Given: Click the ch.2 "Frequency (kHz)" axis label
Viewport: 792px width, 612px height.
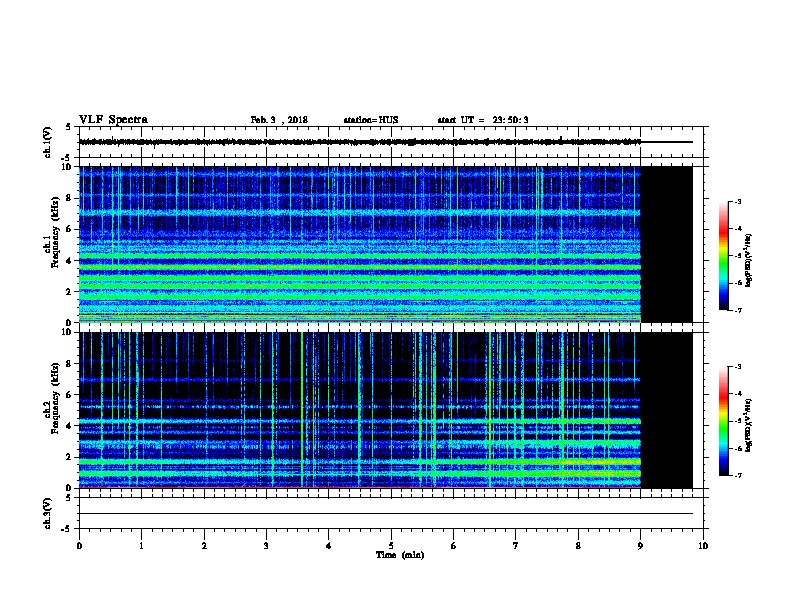Looking at the screenshot, I should tap(55, 398).
